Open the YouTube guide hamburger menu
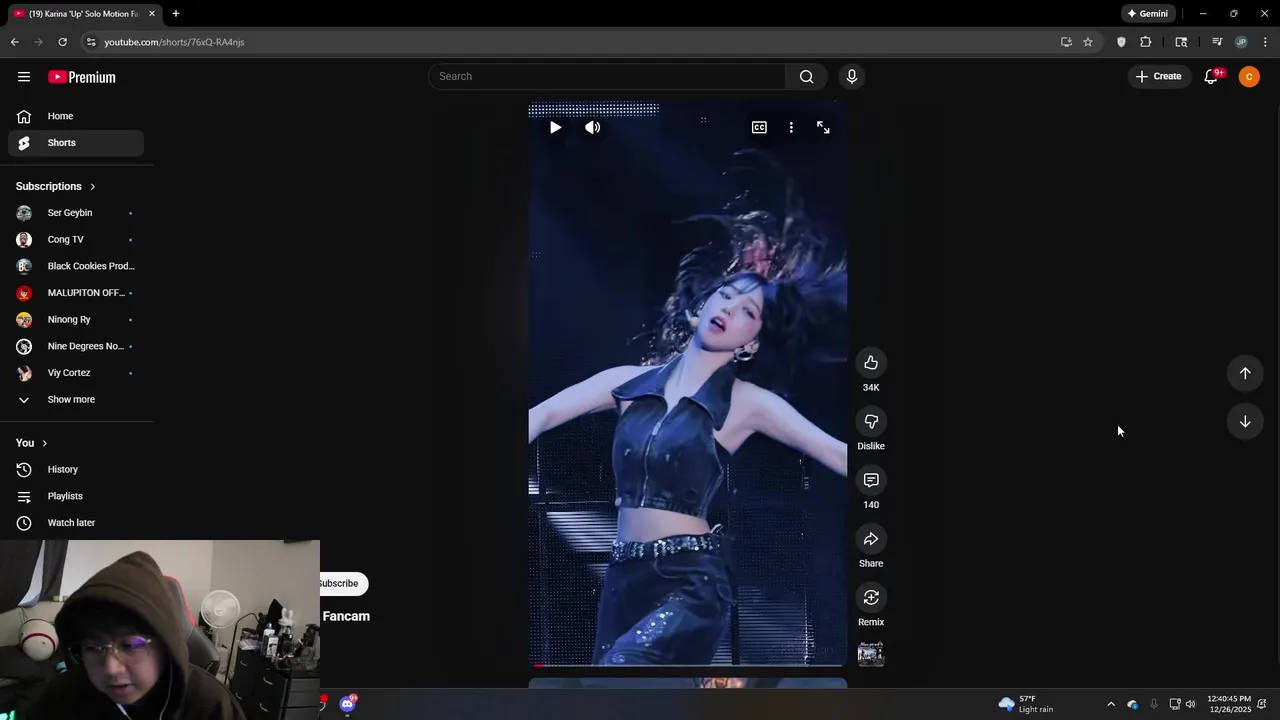 [x=24, y=77]
